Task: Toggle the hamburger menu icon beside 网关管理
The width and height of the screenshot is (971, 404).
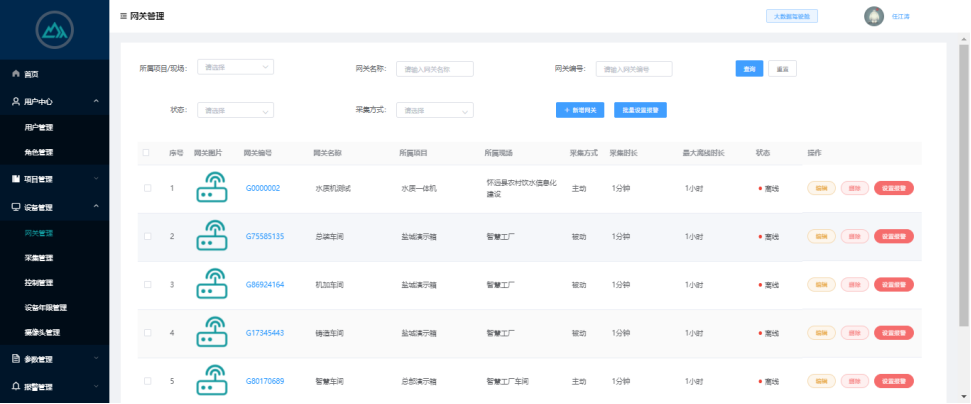Action: 123,17
